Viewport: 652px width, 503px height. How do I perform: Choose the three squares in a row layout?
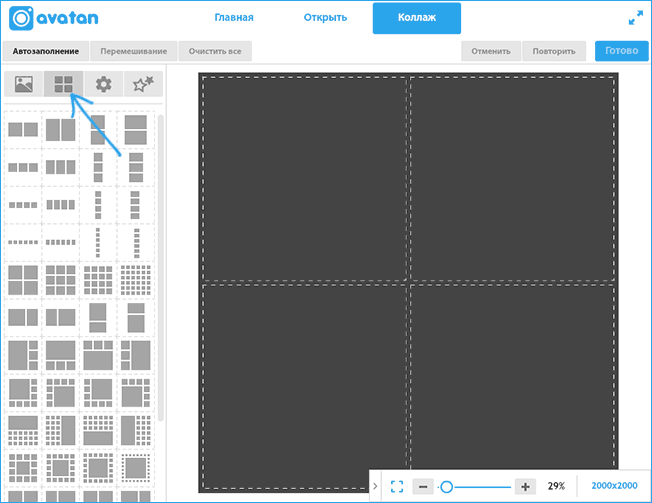click(23, 168)
